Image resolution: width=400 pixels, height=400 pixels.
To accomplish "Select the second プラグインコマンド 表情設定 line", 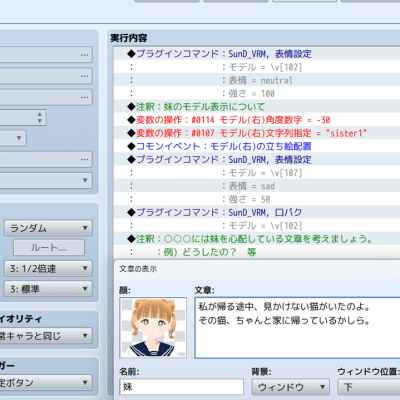I will (257, 160).
